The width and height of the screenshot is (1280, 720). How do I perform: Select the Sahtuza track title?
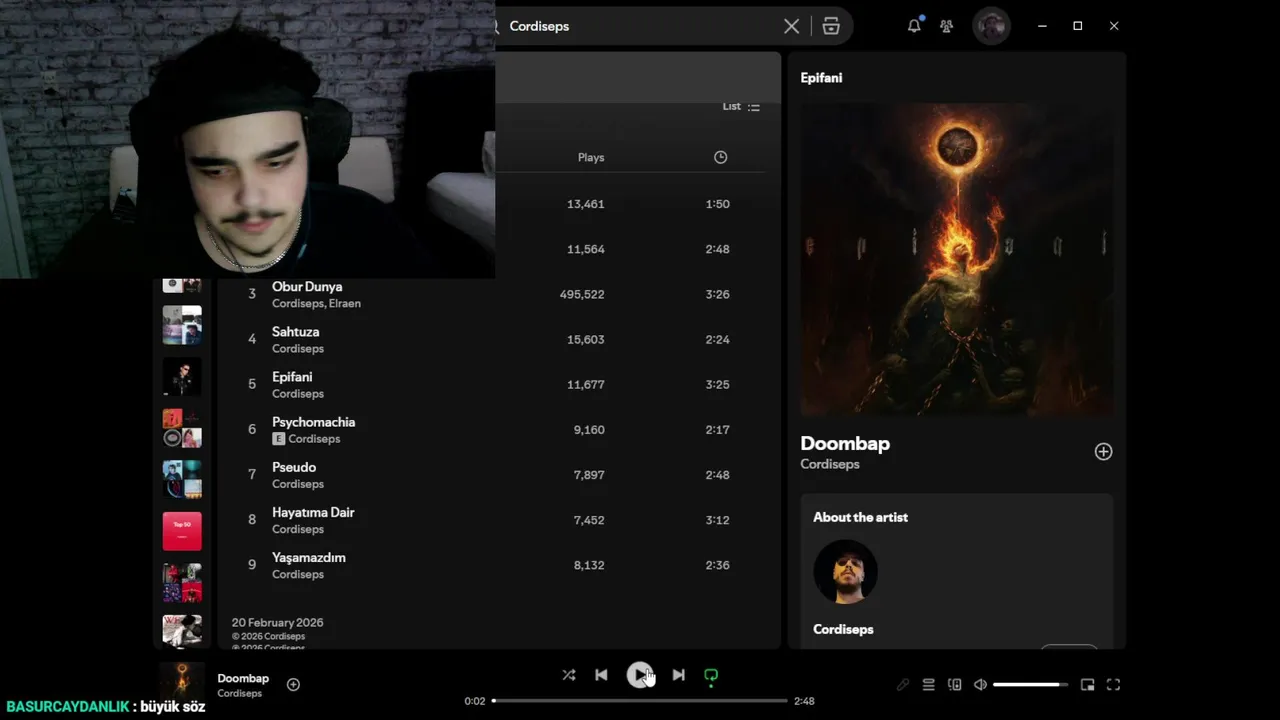[x=296, y=332]
